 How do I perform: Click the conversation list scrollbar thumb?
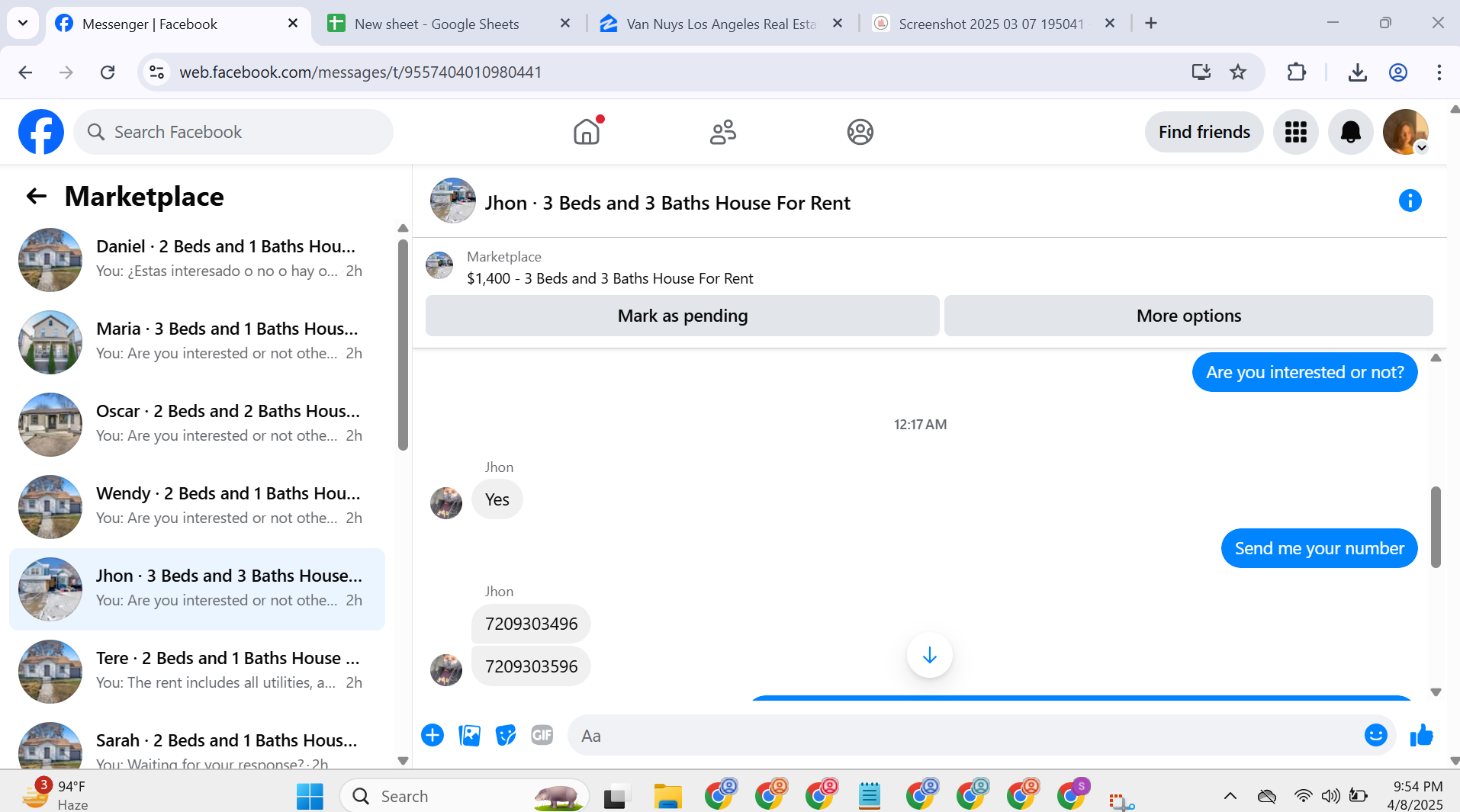pos(403,345)
